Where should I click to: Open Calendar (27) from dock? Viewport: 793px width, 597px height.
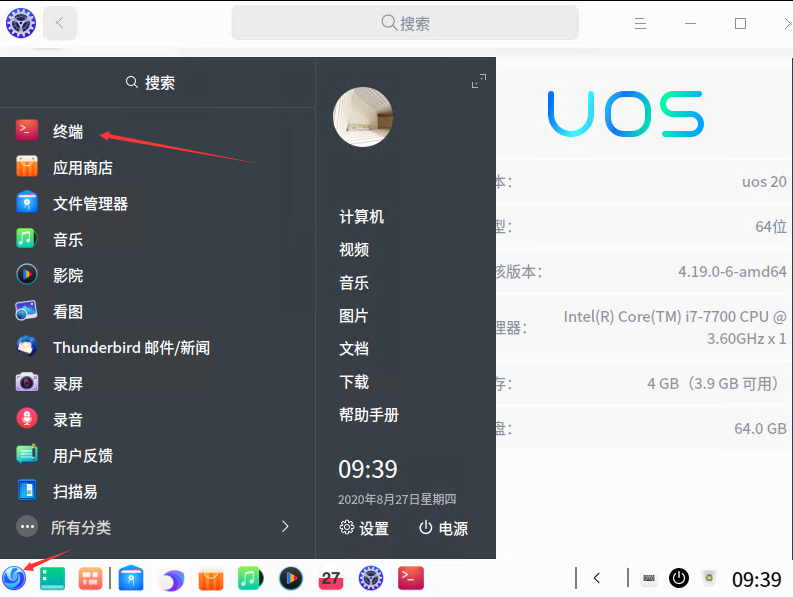[x=331, y=578]
